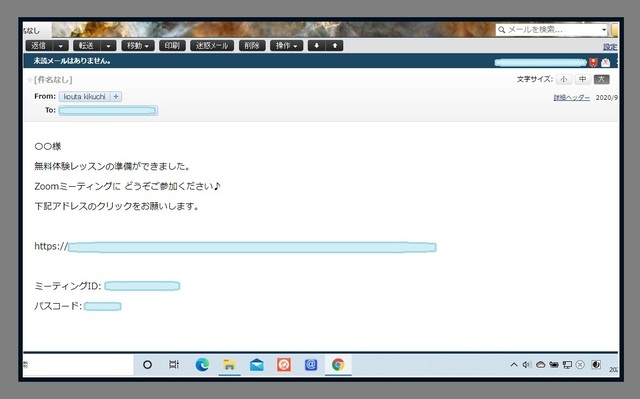640x399 pixels.
Task: Open File Explorer in the taskbar
Action: (x=229, y=364)
